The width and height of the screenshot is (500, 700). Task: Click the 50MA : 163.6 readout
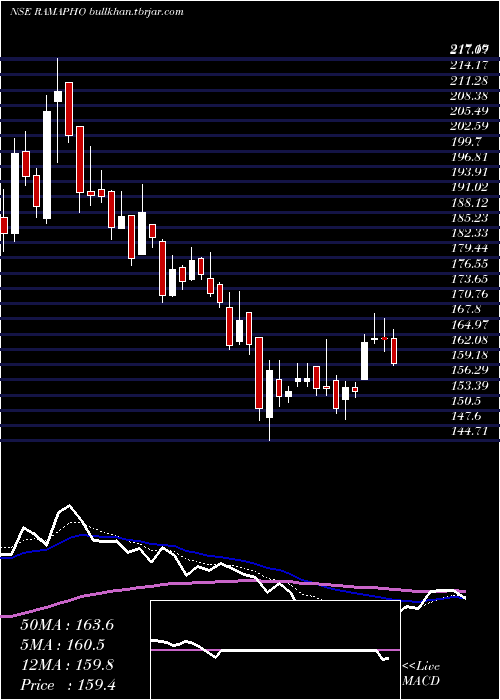(x=67, y=625)
